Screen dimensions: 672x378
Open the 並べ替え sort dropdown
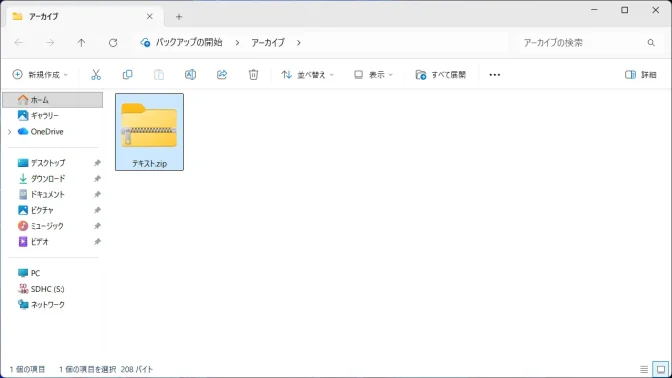[307, 75]
